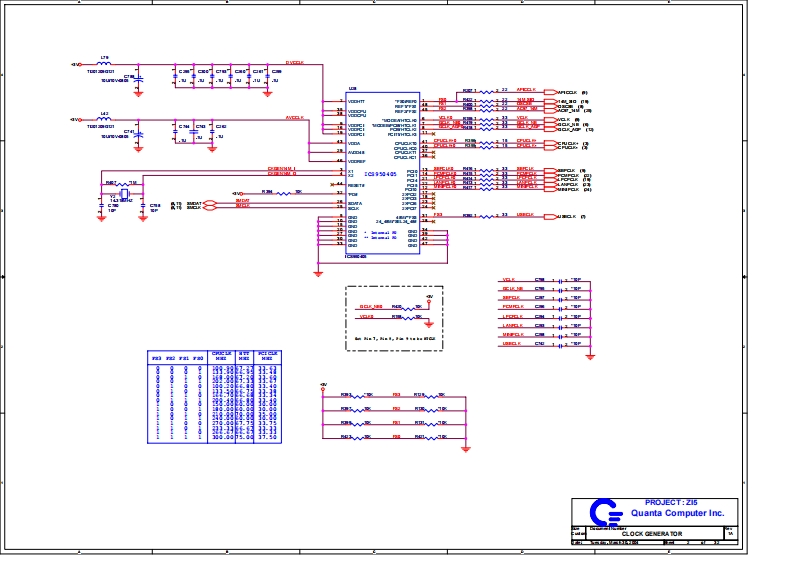Click the AVCCLK net label
This screenshot has height=561, width=793.
coord(294,117)
